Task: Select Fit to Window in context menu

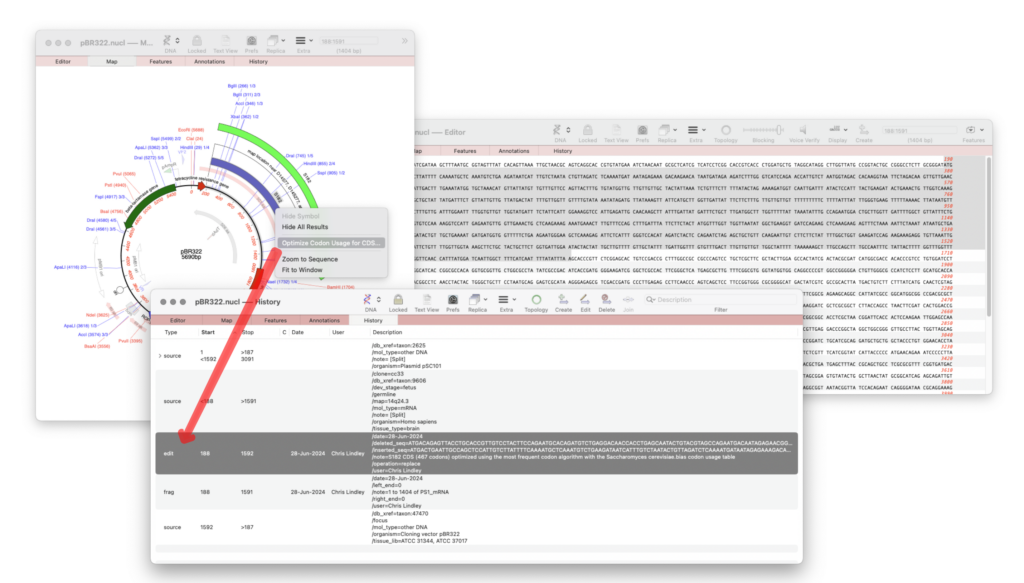Action: (x=302, y=270)
